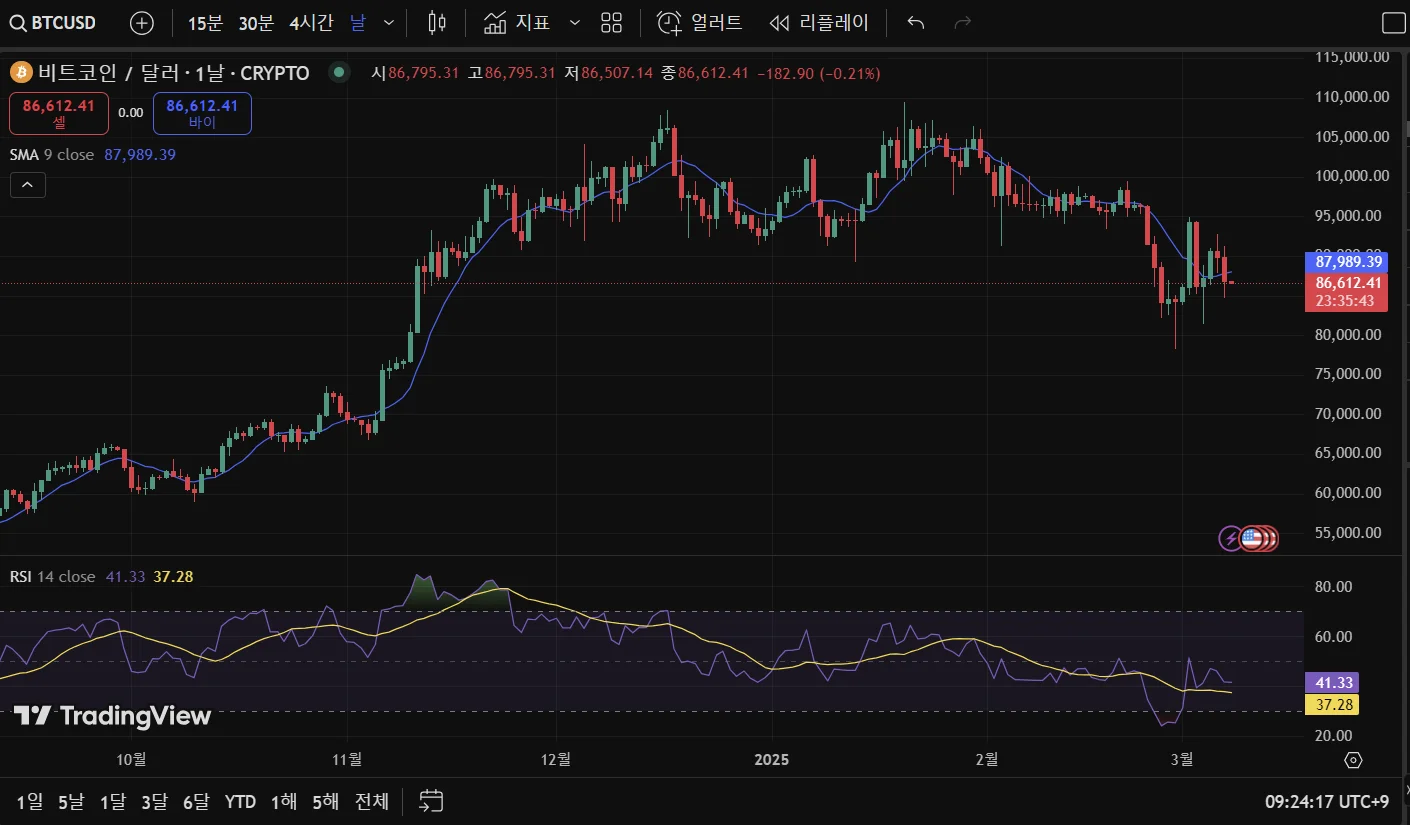Click the red 셀 sell button
This screenshot has width=1410, height=825.
(x=59, y=113)
